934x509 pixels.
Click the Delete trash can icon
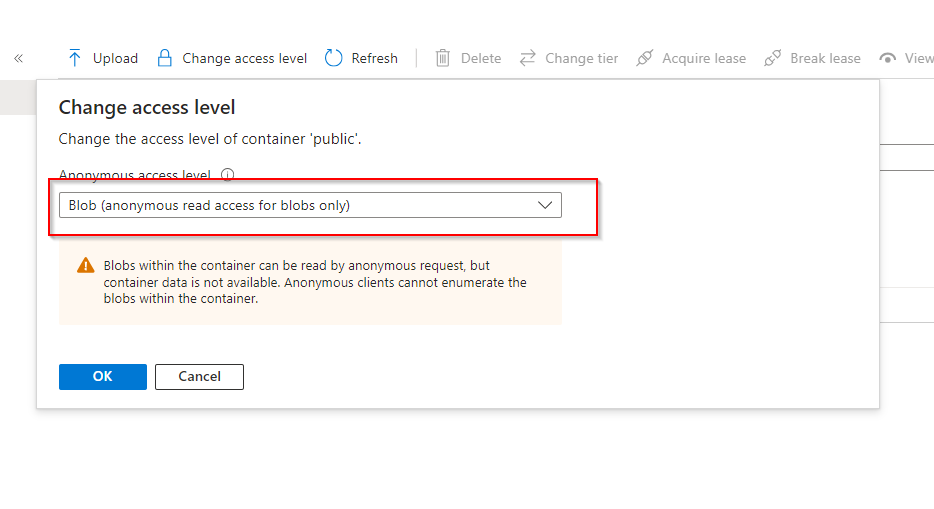(443, 58)
